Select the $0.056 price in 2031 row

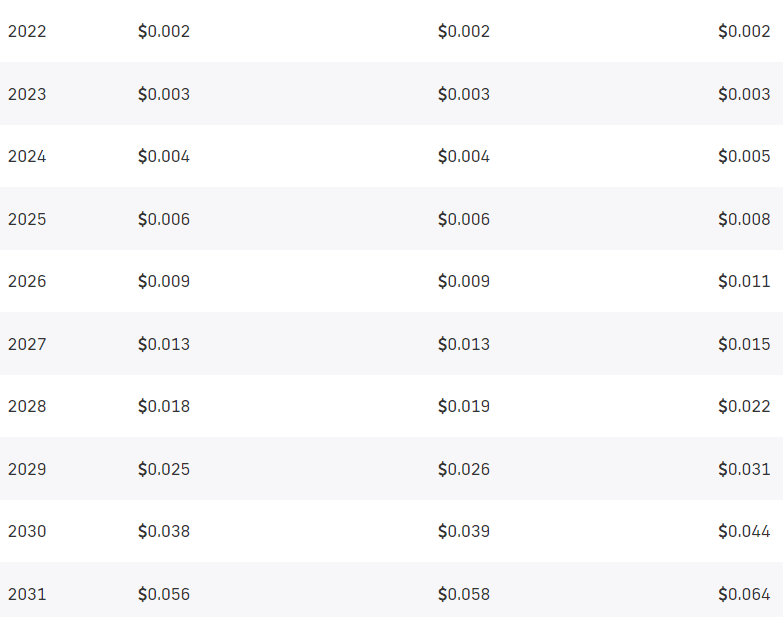point(164,594)
